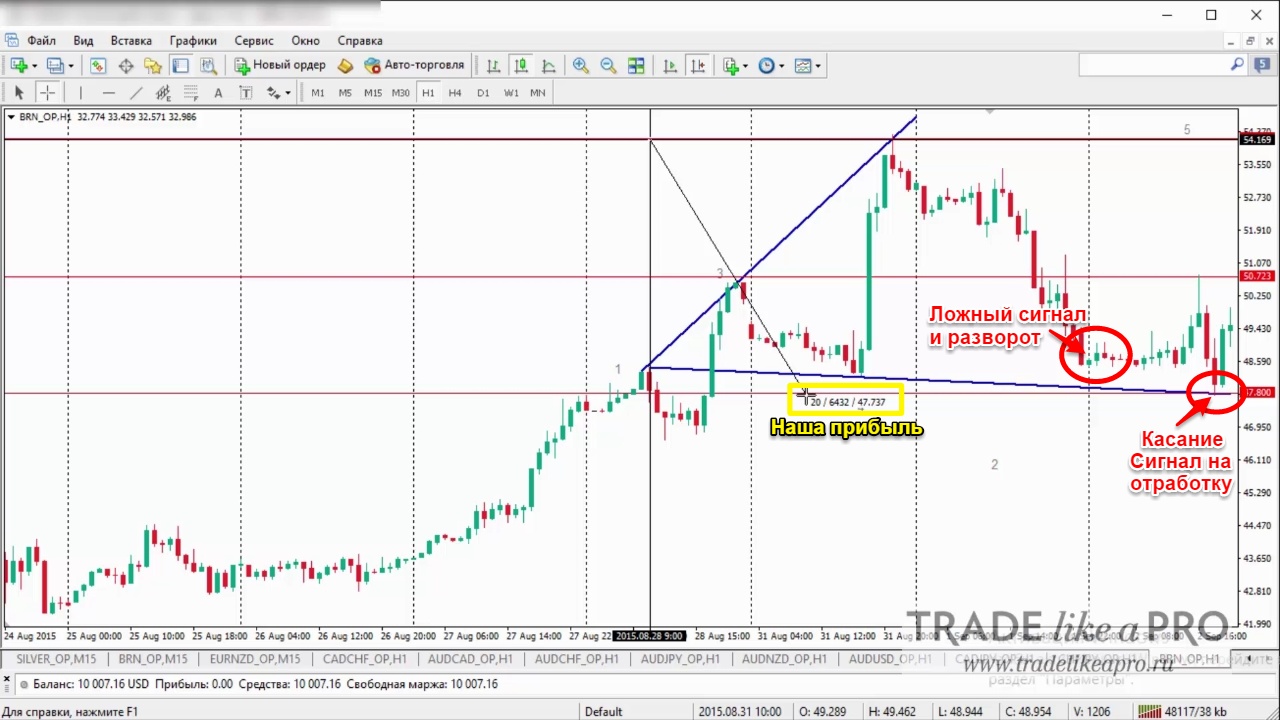The width and height of the screenshot is (1280, 720).
Task: Switch timeframe to M30
Action: [401, 93]
